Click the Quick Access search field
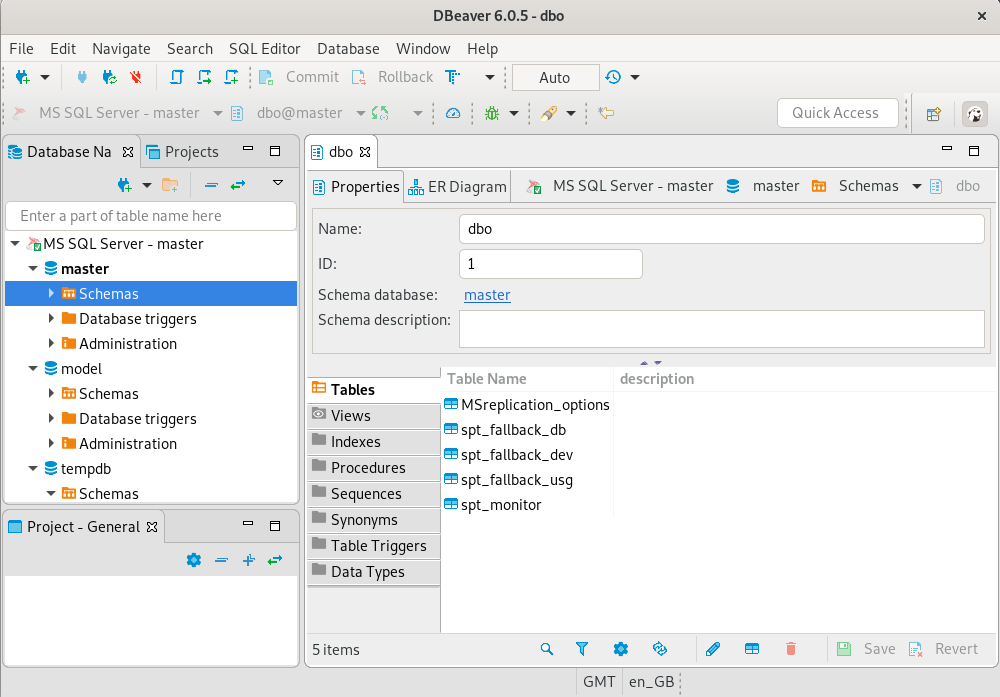 tap(837, 113)
